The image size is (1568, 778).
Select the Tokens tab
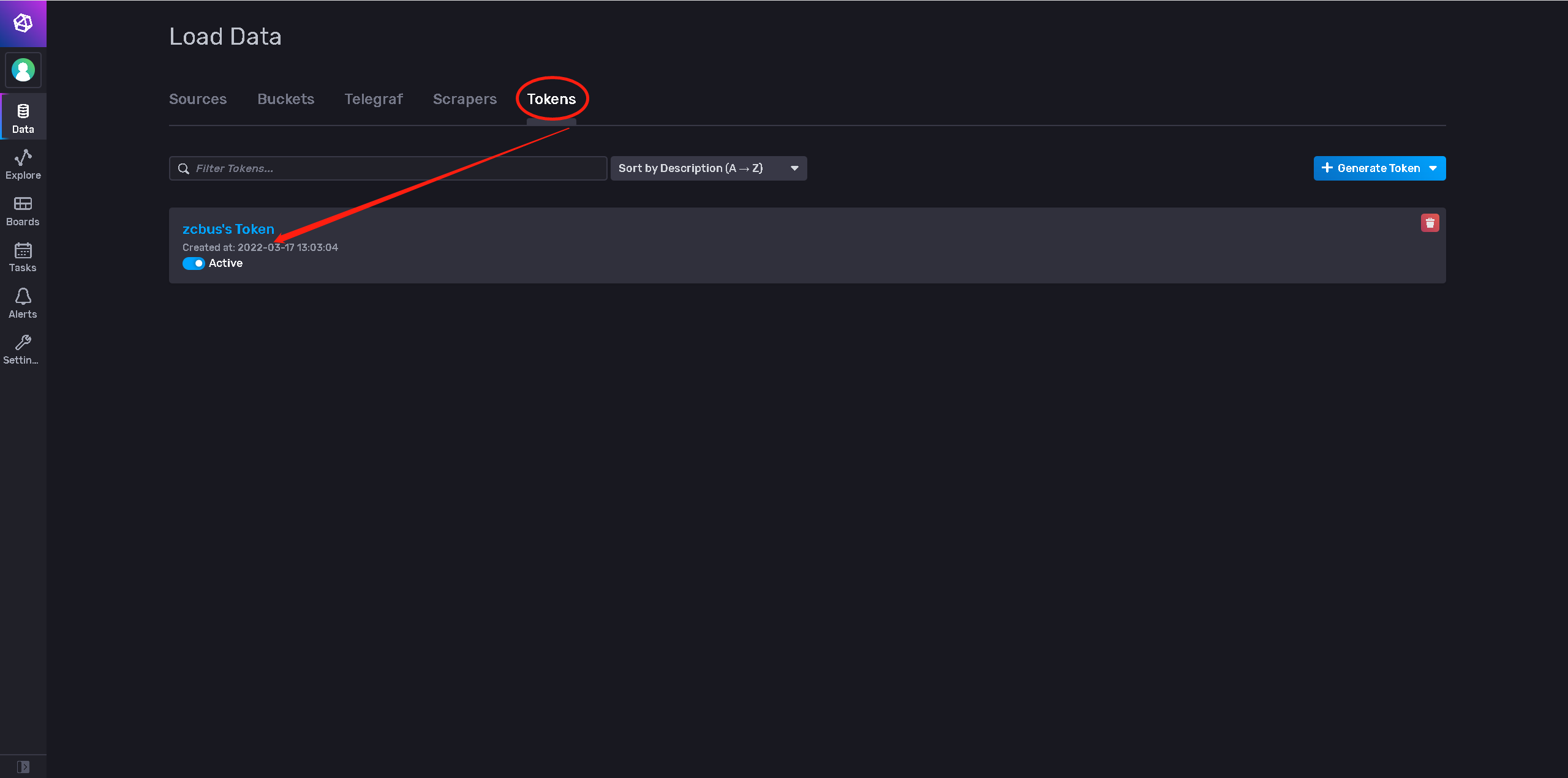tap(551, 99)
